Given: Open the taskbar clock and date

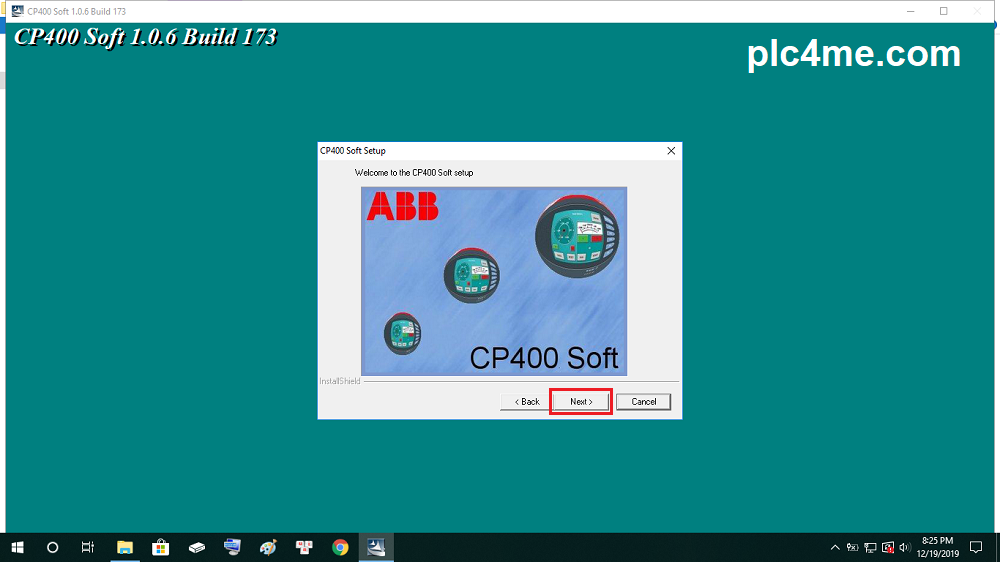Looking at the screenshot, I should 938,547.
